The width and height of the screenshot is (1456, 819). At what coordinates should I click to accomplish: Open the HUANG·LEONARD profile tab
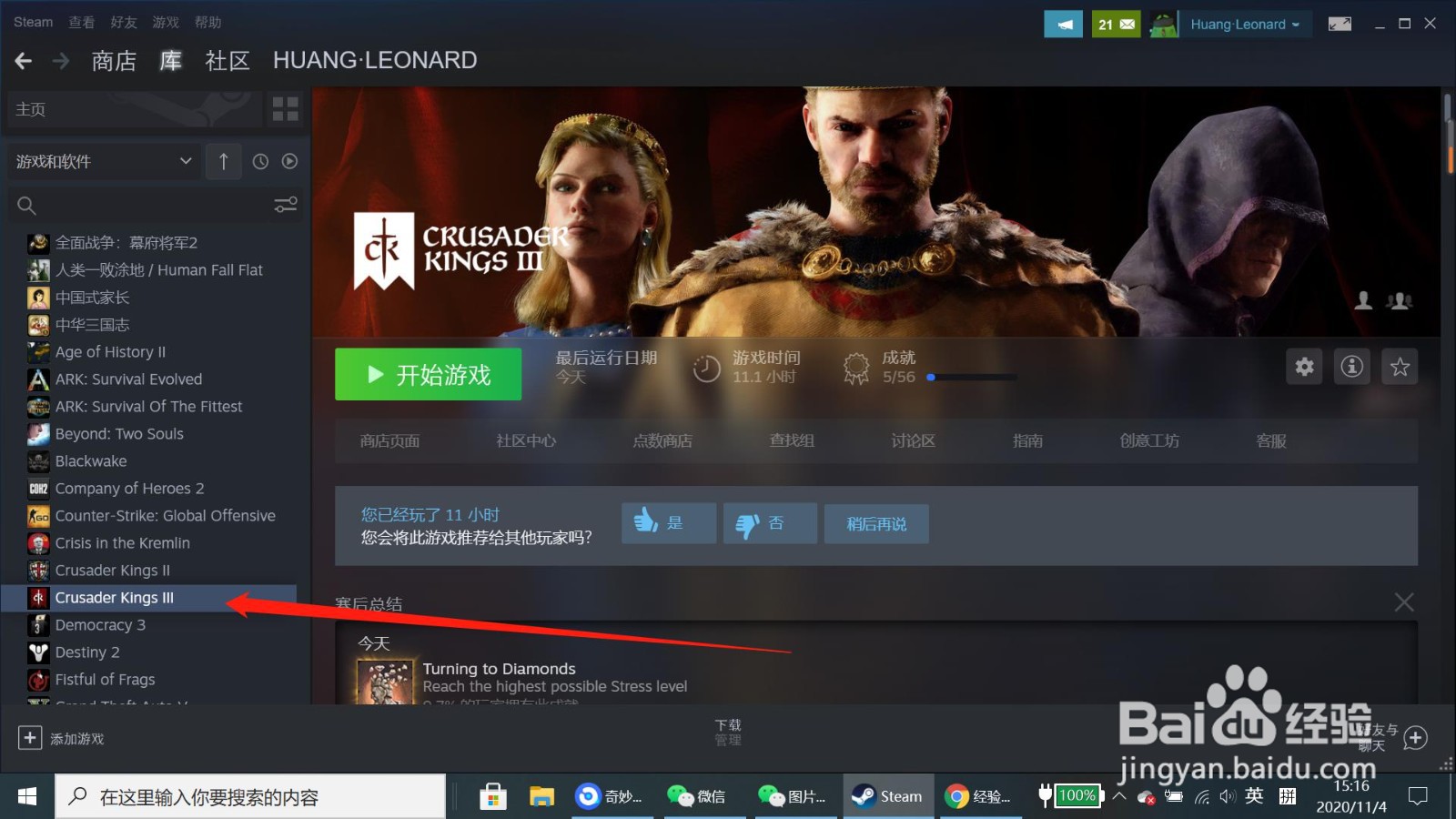pos(375,60)
